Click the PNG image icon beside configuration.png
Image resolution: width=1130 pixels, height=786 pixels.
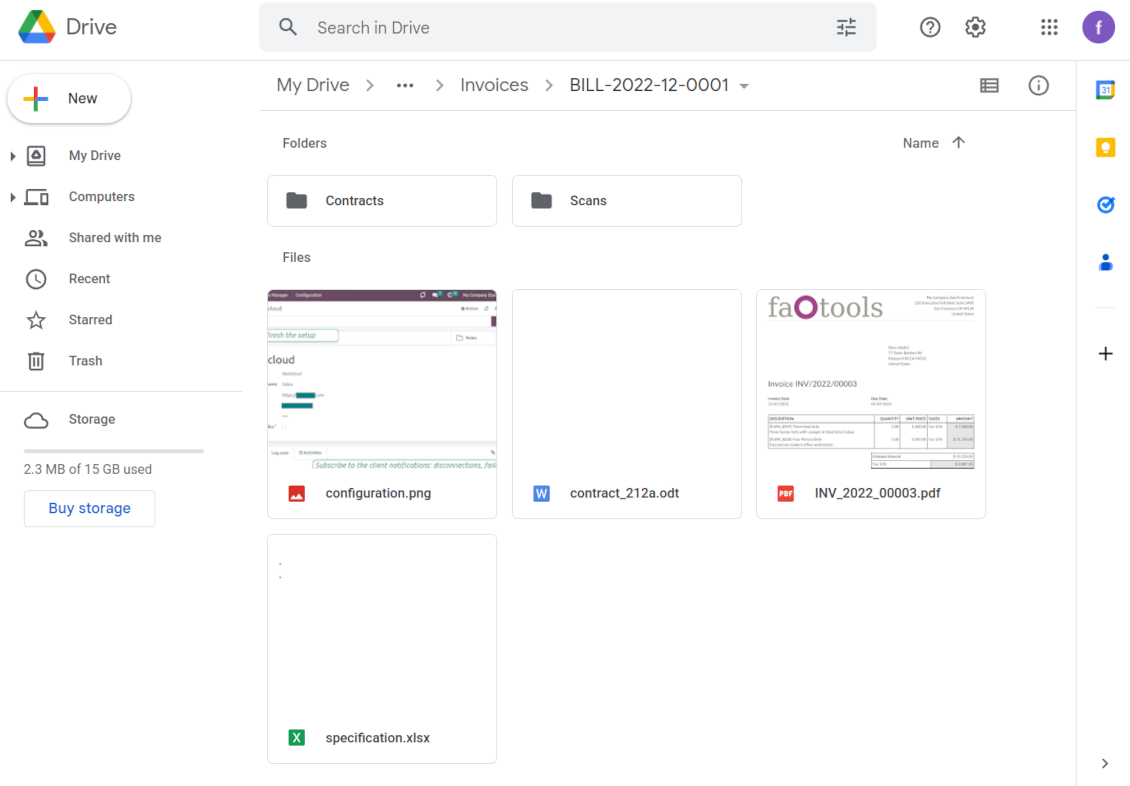tap(296, 494)
